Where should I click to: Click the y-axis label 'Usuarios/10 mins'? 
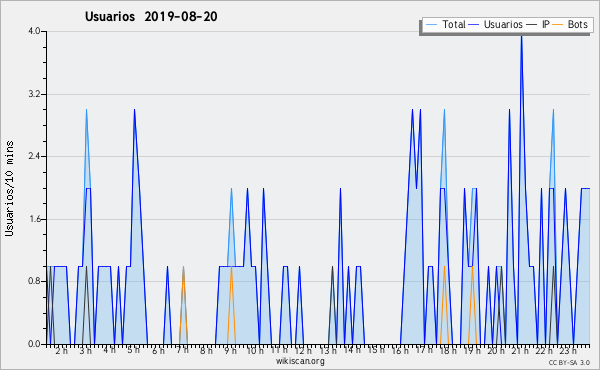coord(9,188)
